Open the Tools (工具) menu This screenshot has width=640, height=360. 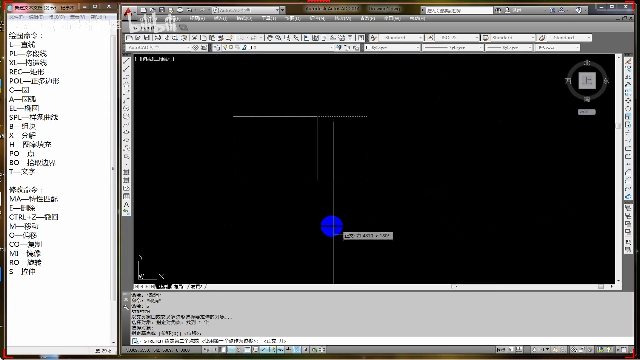coord(269,18)
